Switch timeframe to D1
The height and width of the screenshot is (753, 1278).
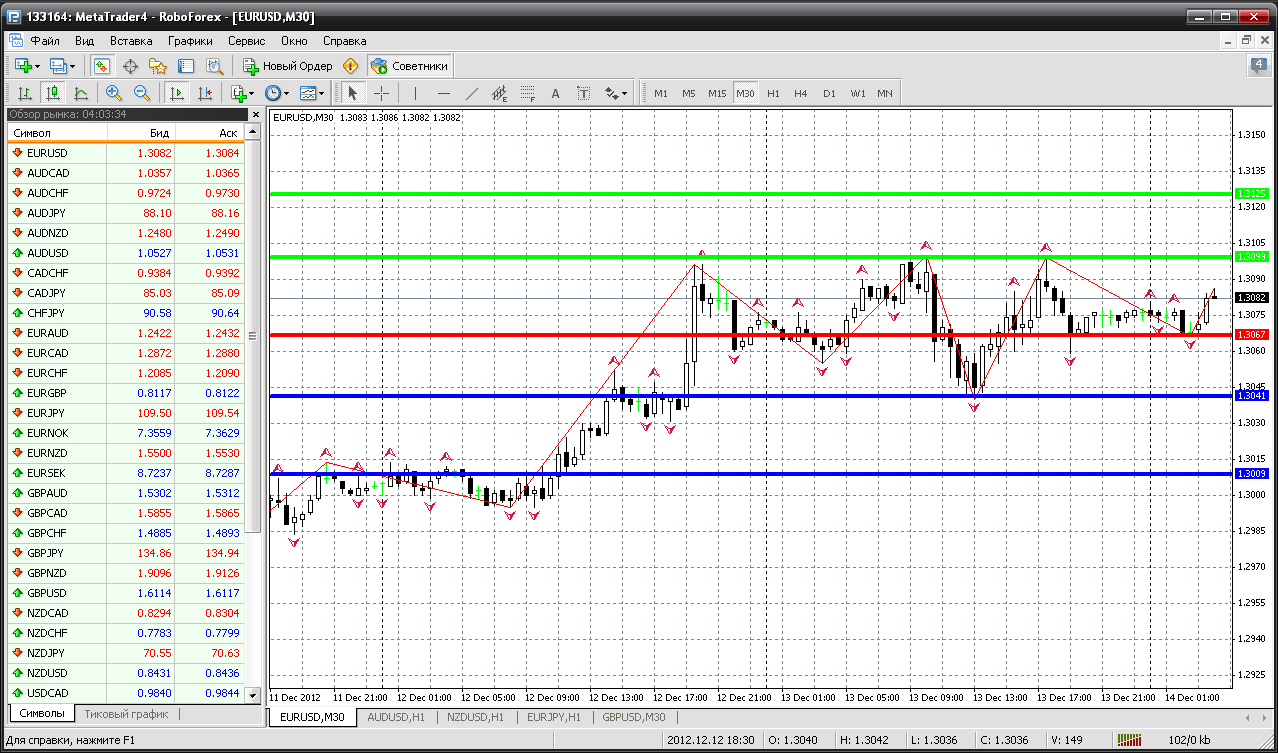pos(829,93)
